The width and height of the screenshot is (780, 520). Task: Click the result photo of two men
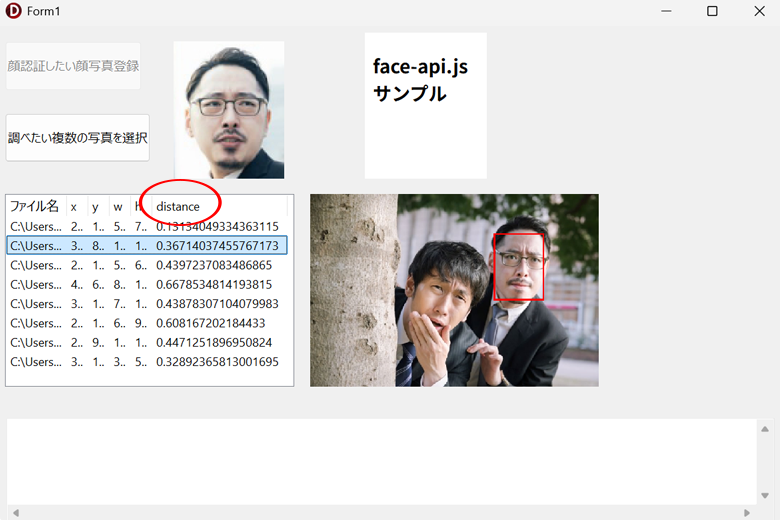tap(454, 290)
